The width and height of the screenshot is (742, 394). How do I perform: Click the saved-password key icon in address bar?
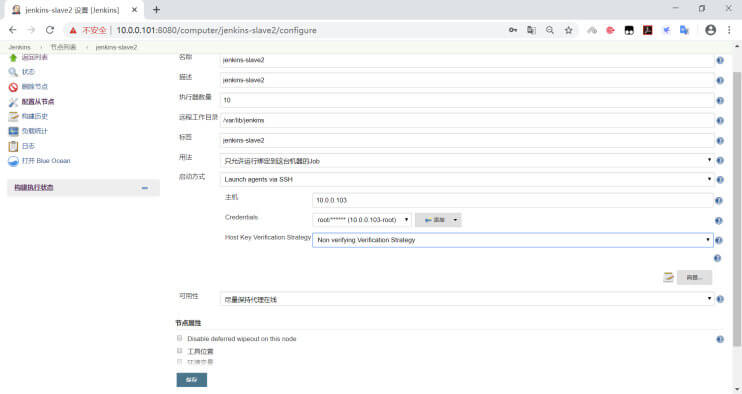point(513,30)
